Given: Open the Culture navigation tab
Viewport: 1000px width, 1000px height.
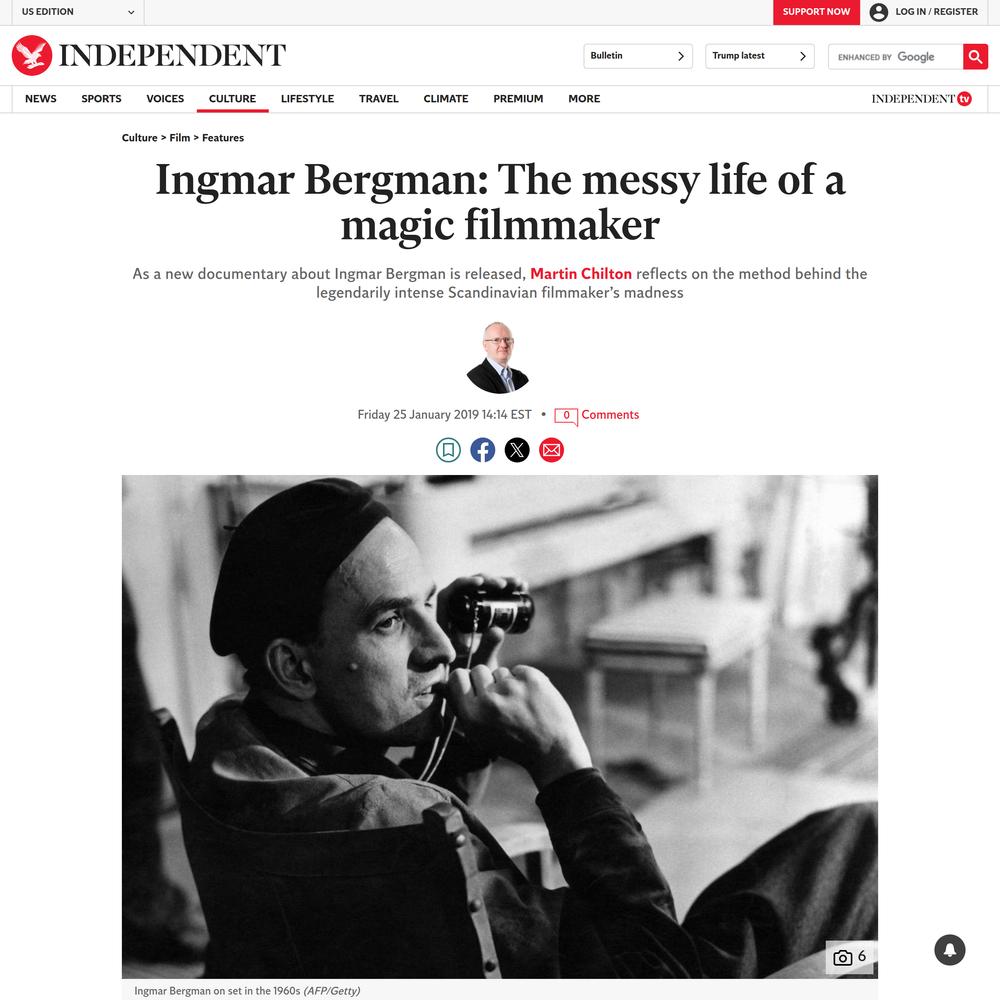Looking at the screenshot, I should 232,99.
